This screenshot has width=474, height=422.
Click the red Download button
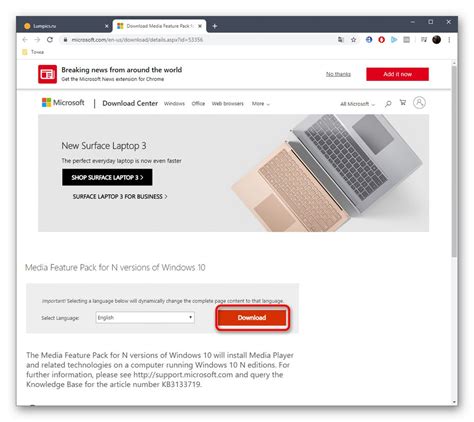tap(252, 318)
